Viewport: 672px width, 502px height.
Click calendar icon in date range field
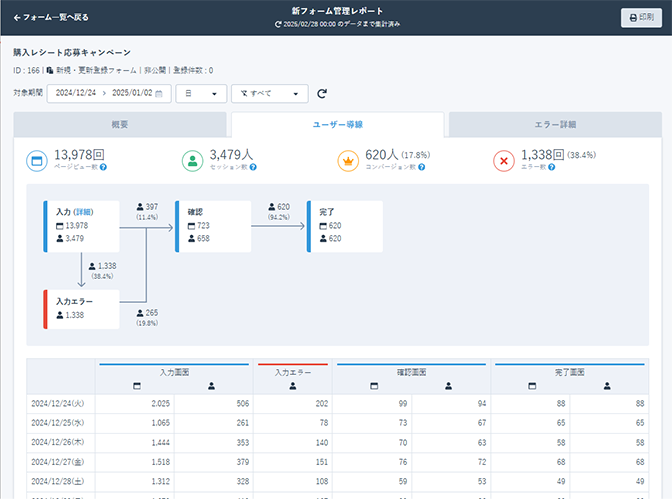point(159,93)
